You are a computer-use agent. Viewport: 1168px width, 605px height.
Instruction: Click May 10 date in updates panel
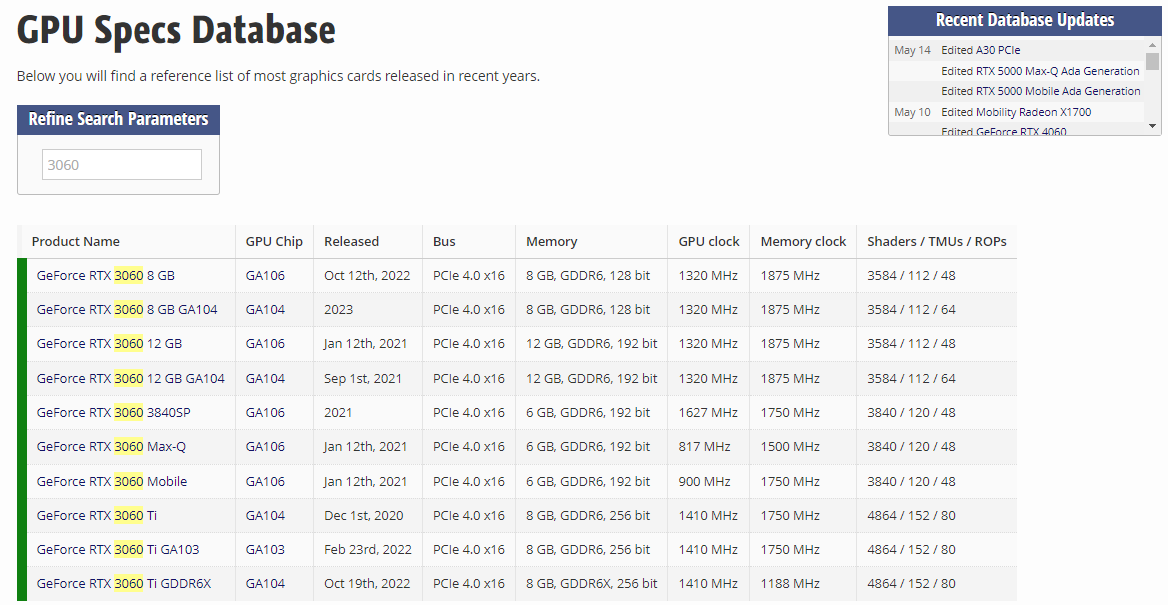click(x=912, y=112)
